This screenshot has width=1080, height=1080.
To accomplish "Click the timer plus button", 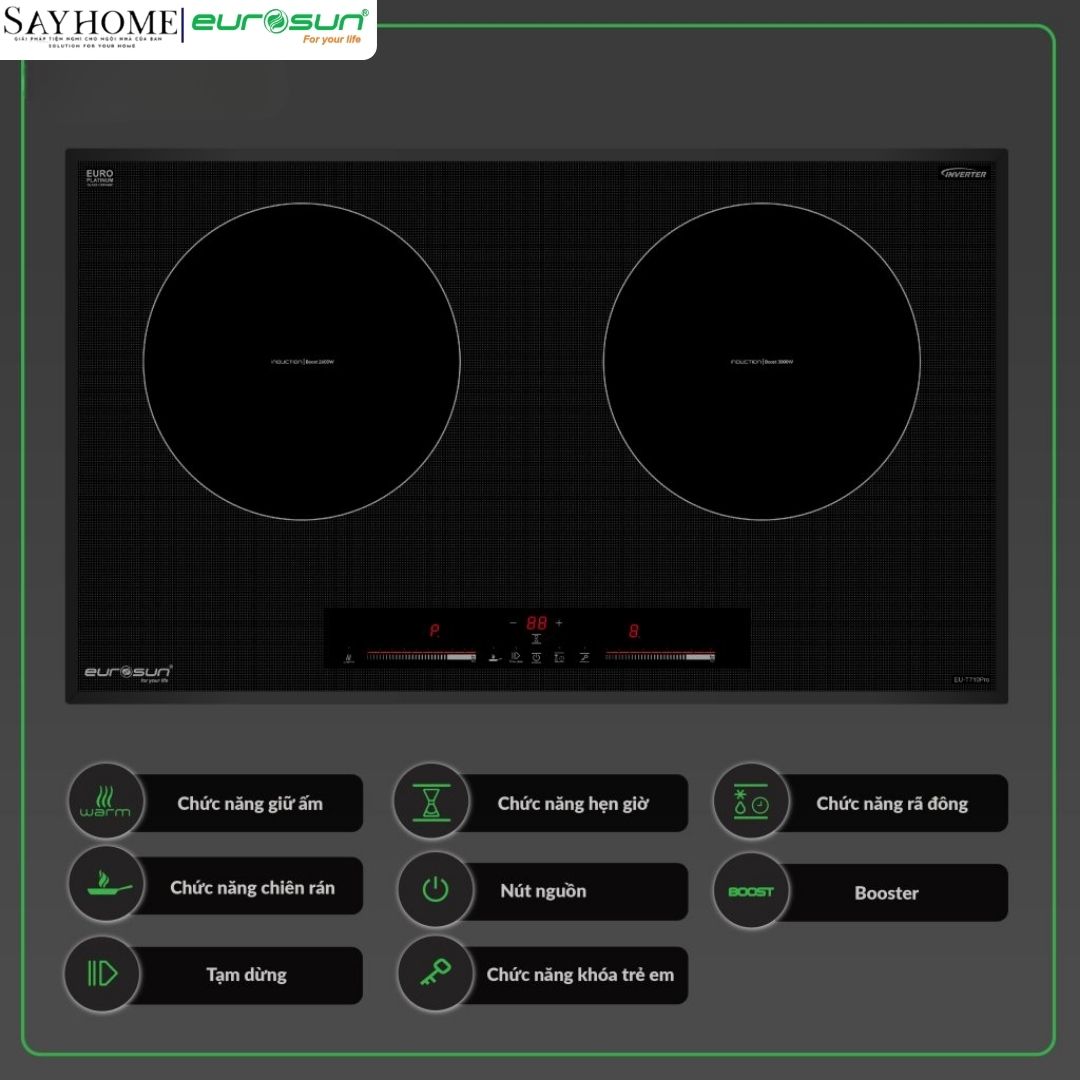I will [x=559, y=623].
